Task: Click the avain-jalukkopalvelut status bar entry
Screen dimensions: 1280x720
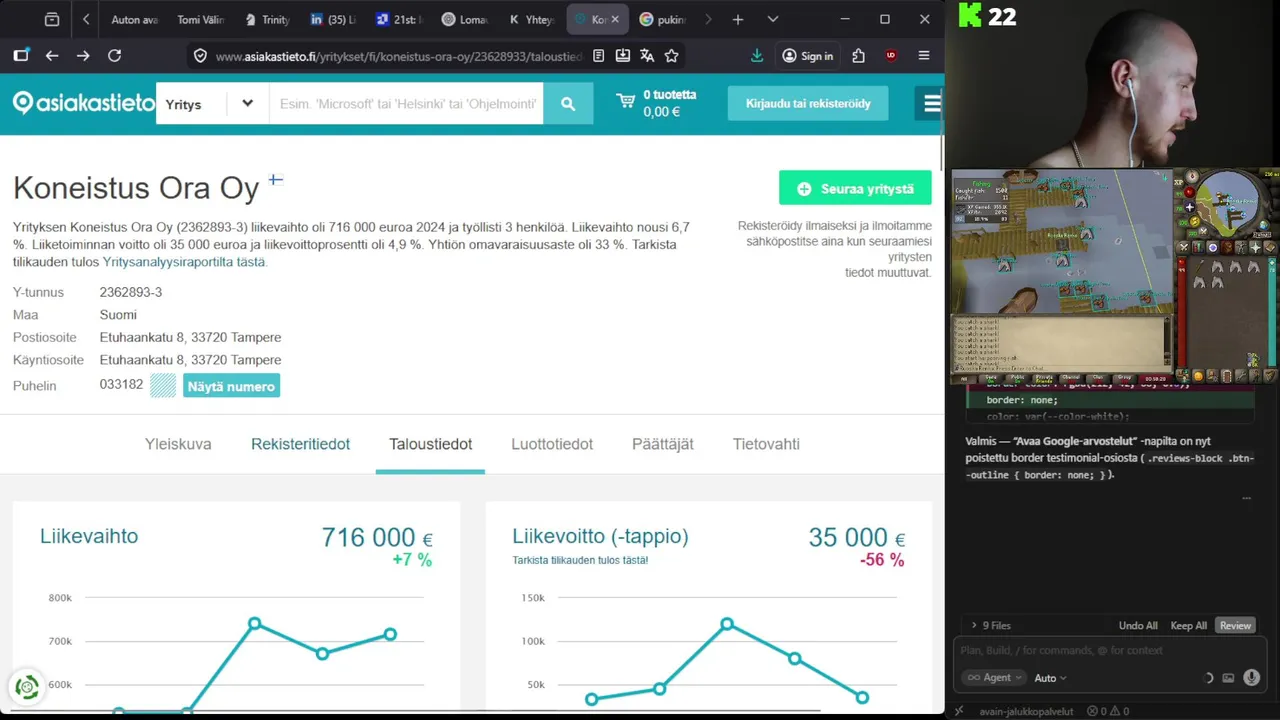Action: [x=1026, y=711]
